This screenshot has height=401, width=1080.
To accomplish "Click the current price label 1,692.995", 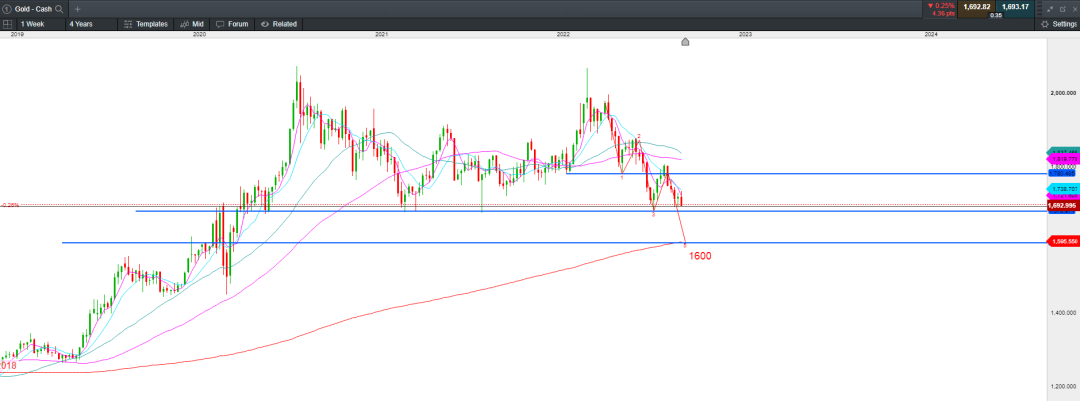I will (x=1062, y=205).
